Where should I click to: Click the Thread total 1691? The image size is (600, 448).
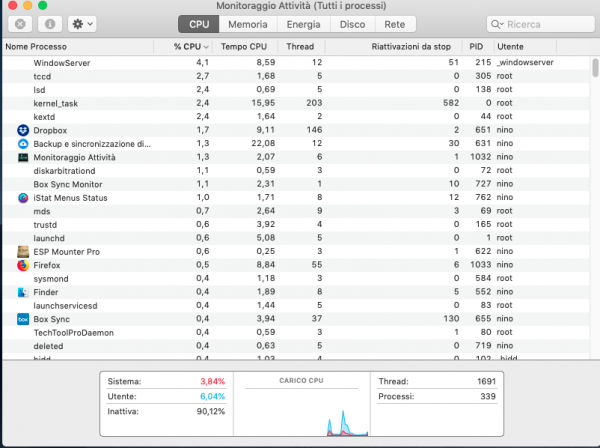[x=486, y=381]
